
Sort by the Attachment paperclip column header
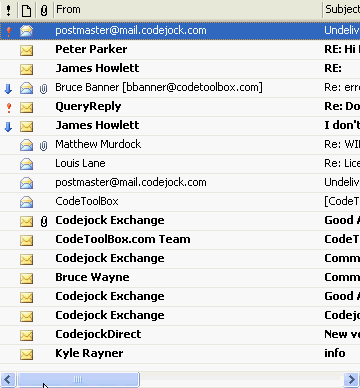(44, 10)
